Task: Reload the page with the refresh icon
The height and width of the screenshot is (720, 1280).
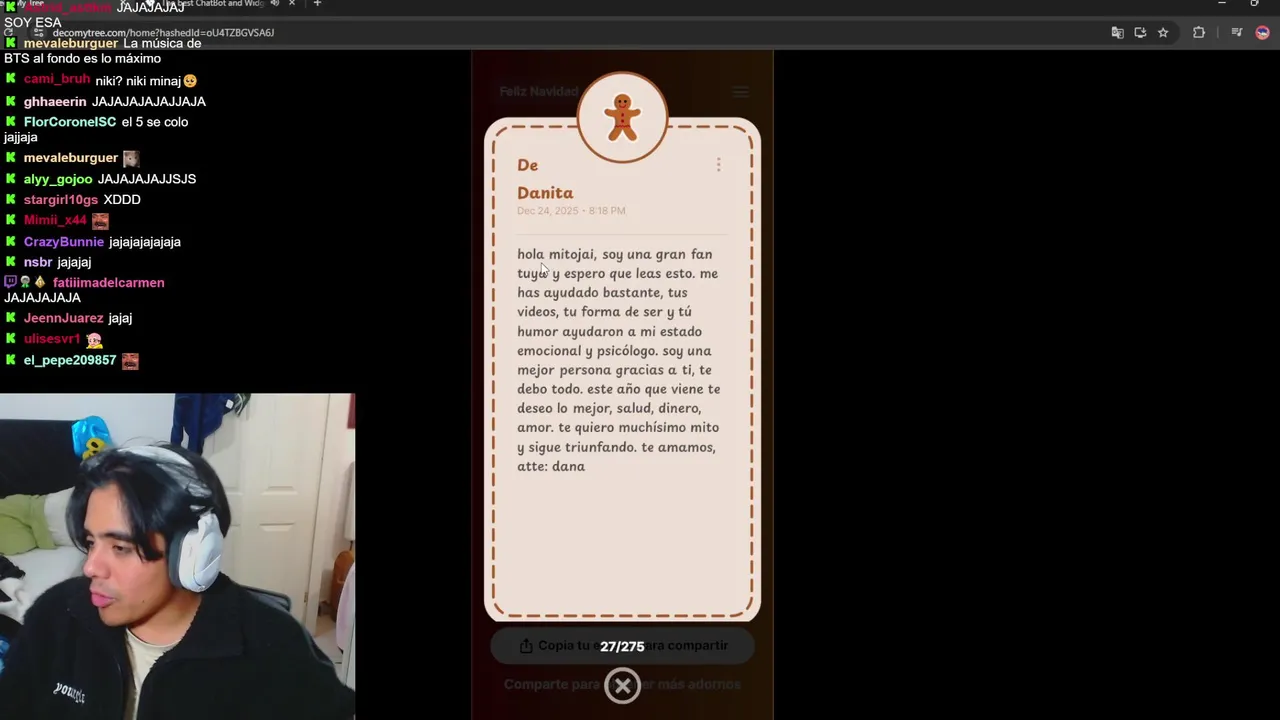Action: tap(9, 33)
